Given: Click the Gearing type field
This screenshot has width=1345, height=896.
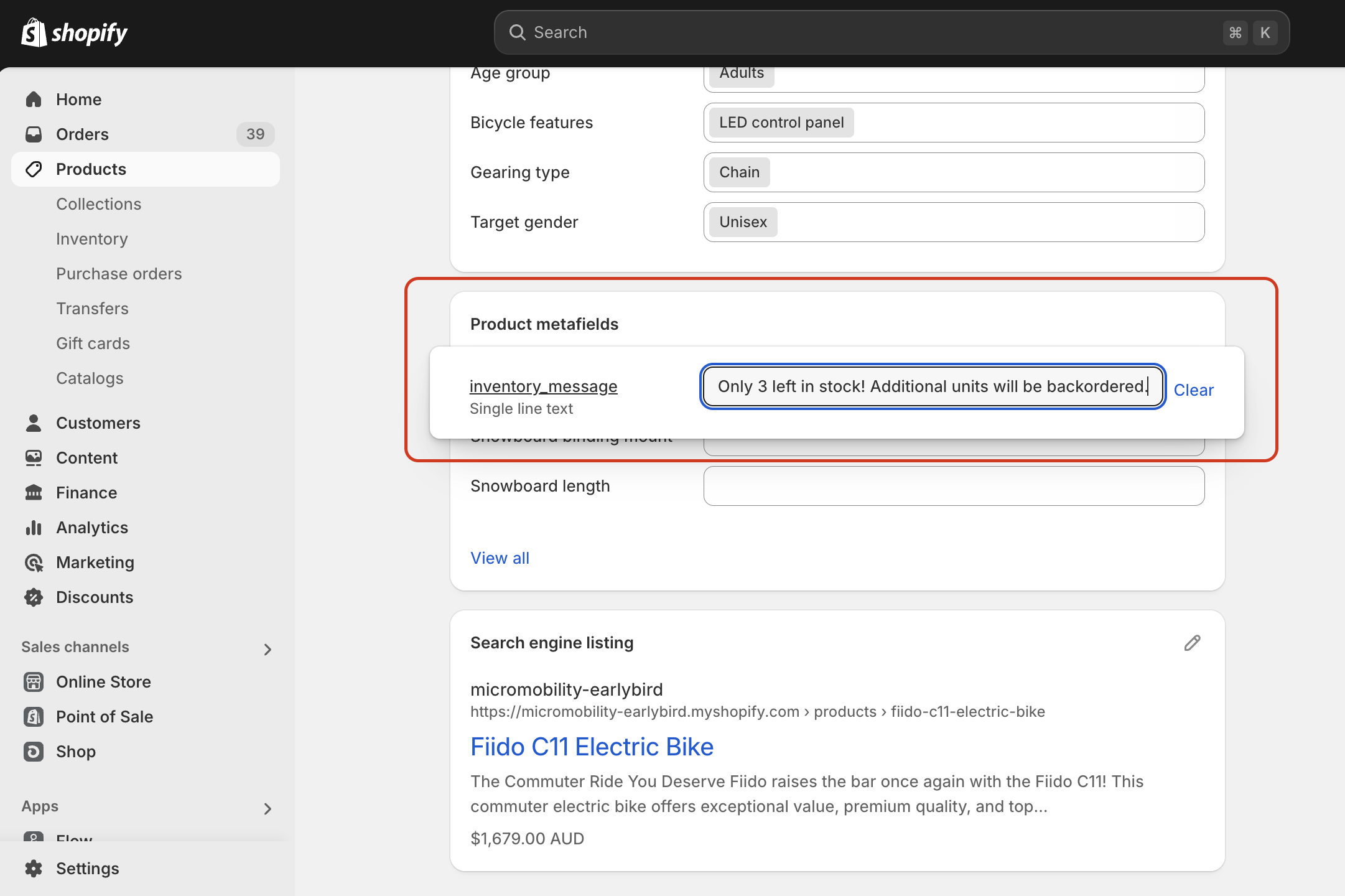Looking at the screenshot, I should pos(954,172).
